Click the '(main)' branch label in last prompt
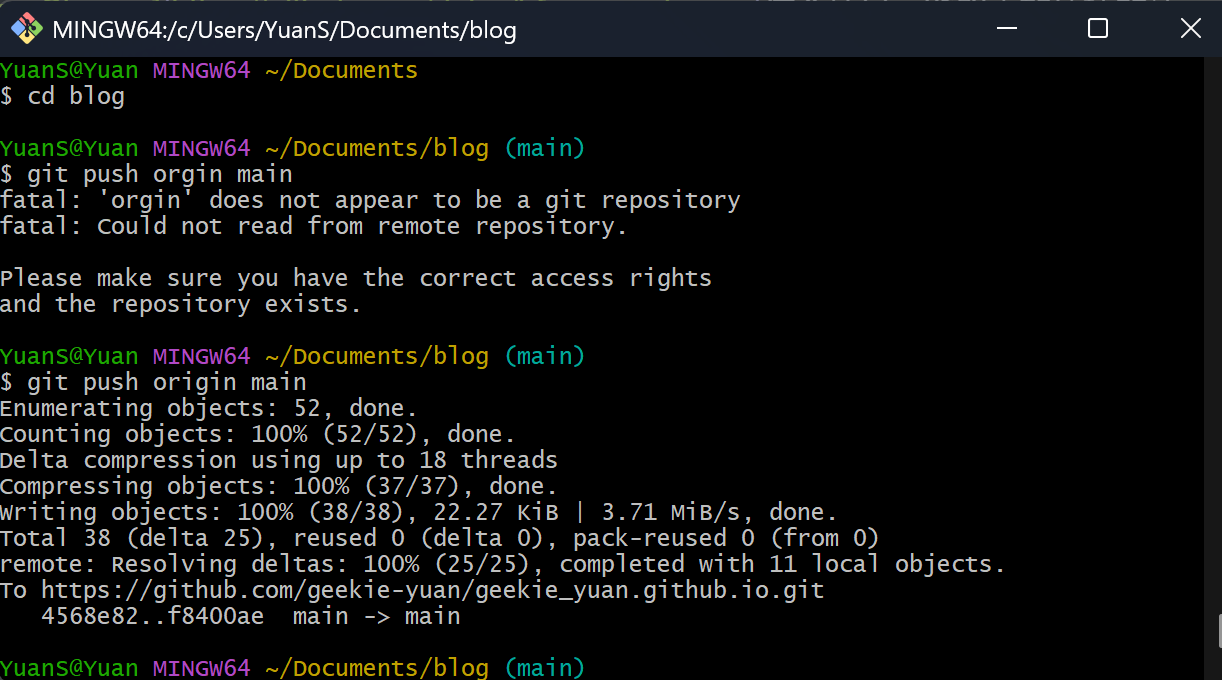 [544, 667]
